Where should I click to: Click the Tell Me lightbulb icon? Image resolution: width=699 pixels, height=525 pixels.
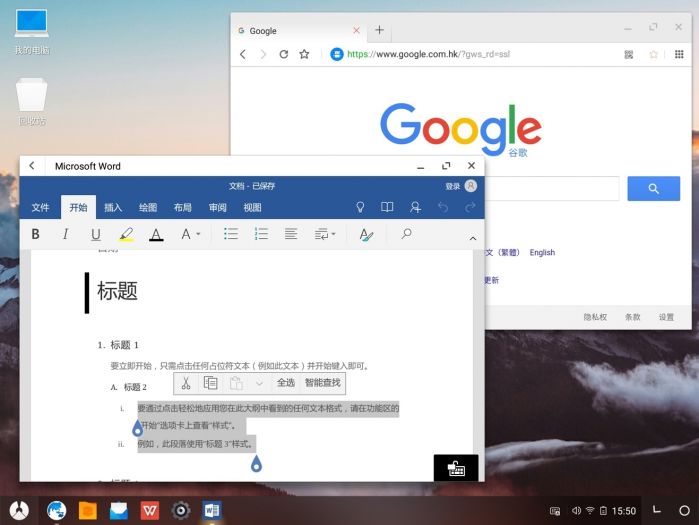coord(360,207)
